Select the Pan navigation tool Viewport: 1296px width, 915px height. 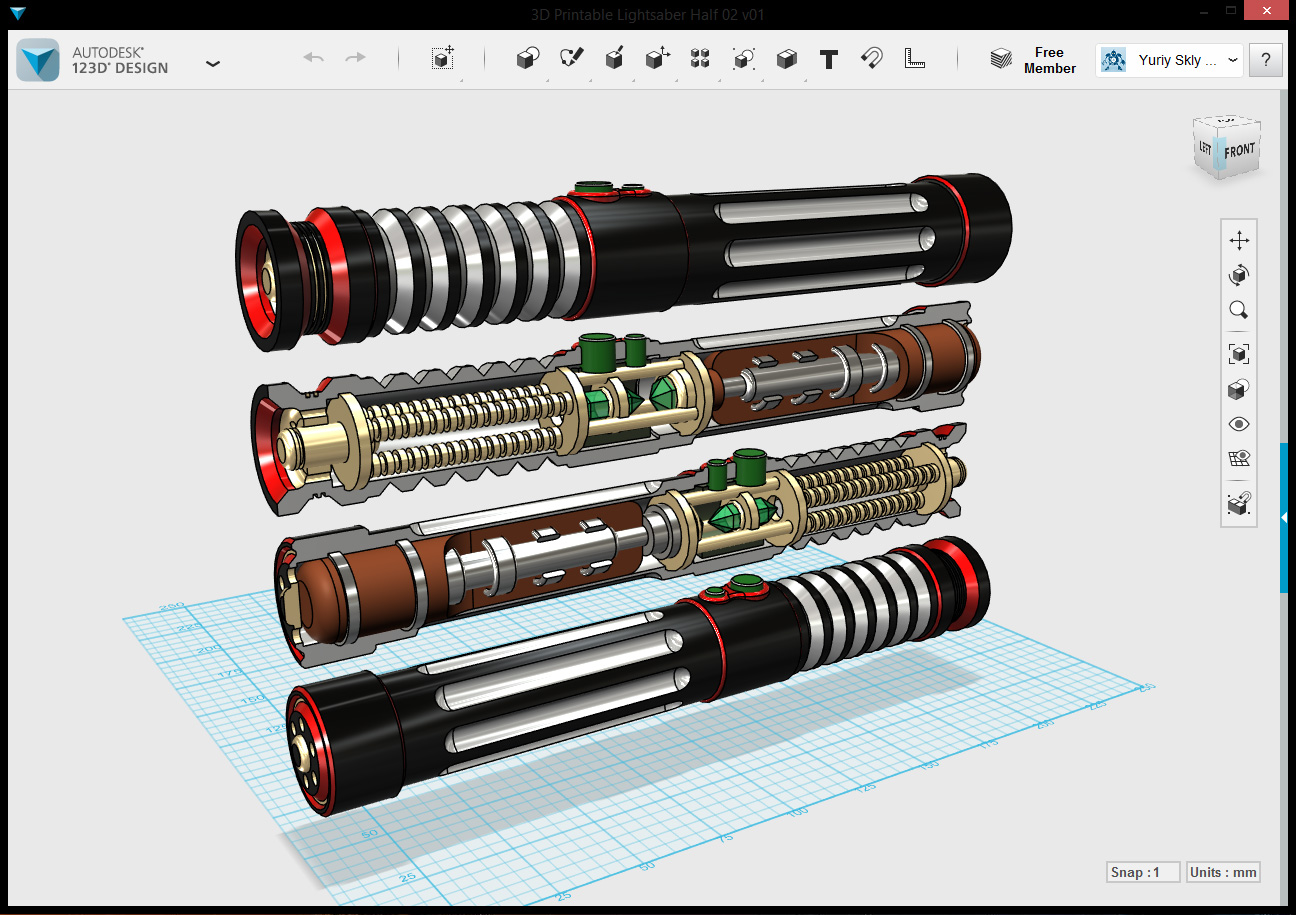[1239, 241]
